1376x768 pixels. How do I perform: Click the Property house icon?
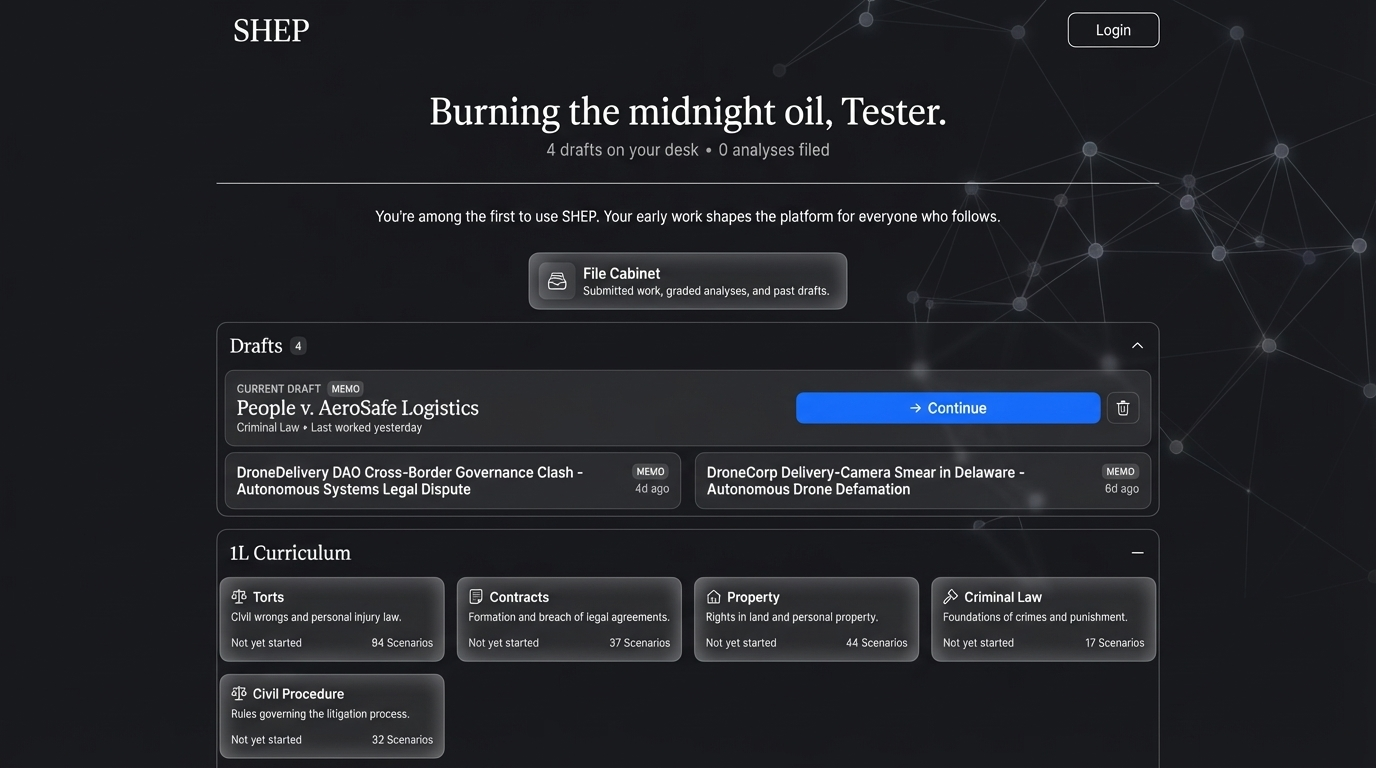pos(714,597)
